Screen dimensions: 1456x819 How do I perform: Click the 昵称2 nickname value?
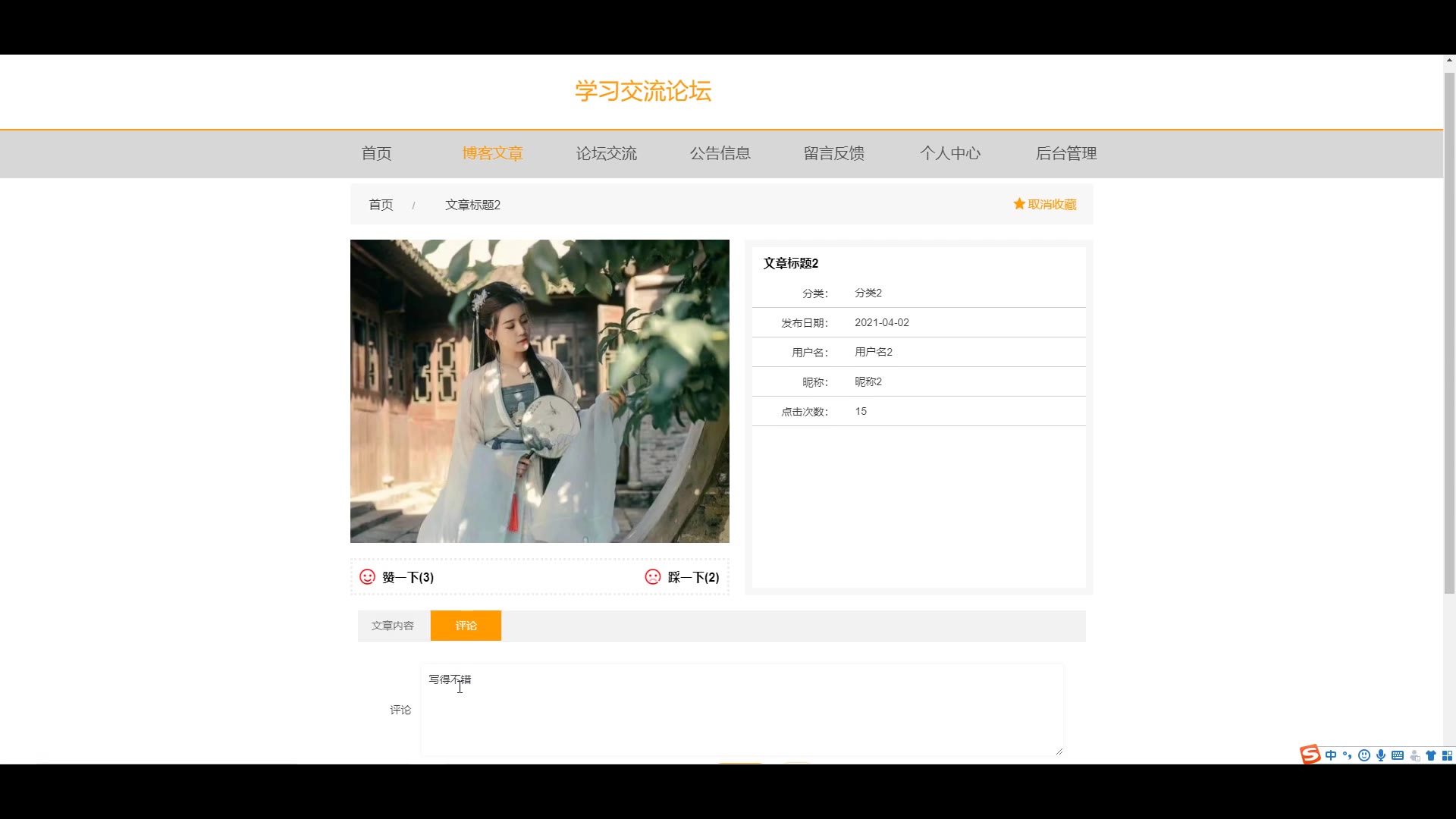[x=868, y=381]
